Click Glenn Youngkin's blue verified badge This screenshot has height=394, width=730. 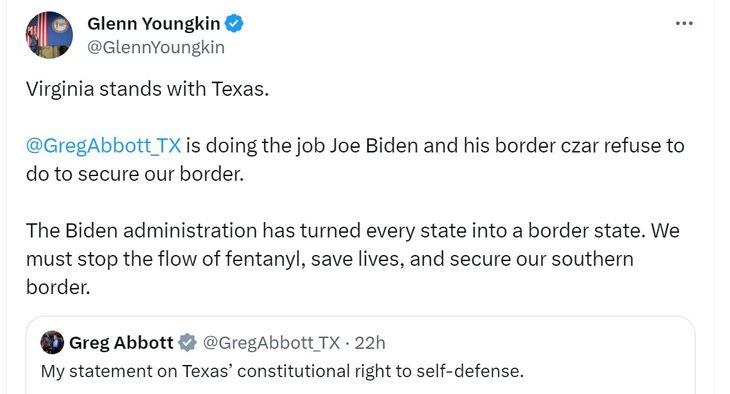click(234, 23)
